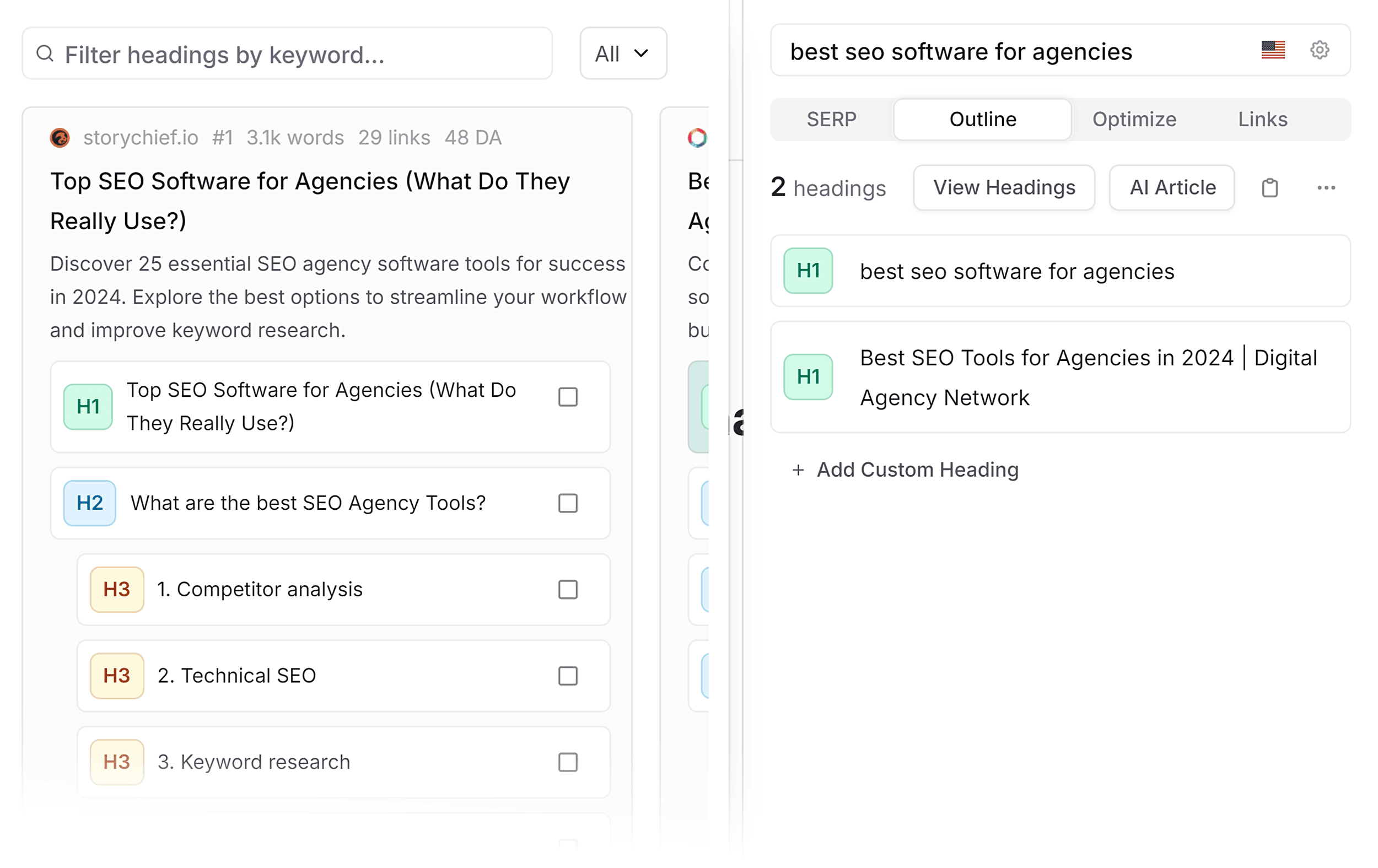Viewport: 1378px width, 868px height.
Task: Enable the Technical SEO heading checkbox
Action: 567,676
